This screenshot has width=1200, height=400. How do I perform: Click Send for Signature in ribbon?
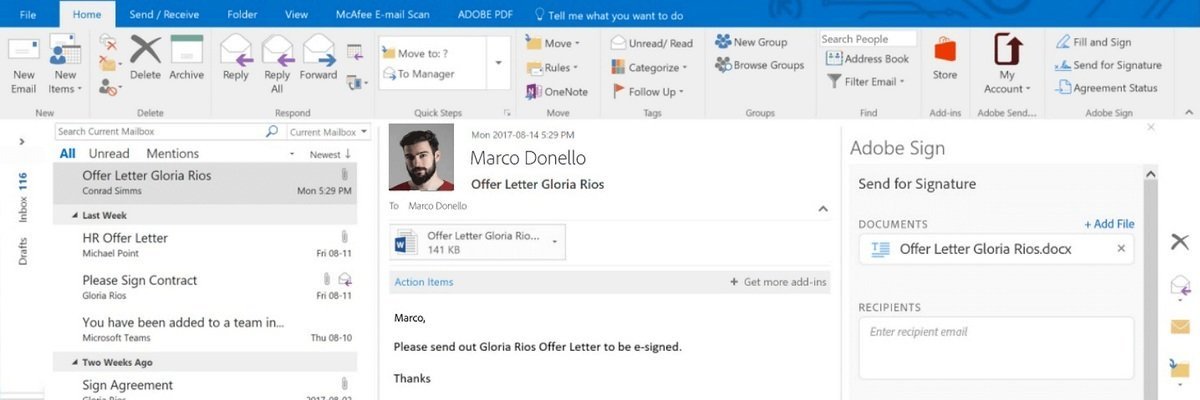[x=1108, y=65]
